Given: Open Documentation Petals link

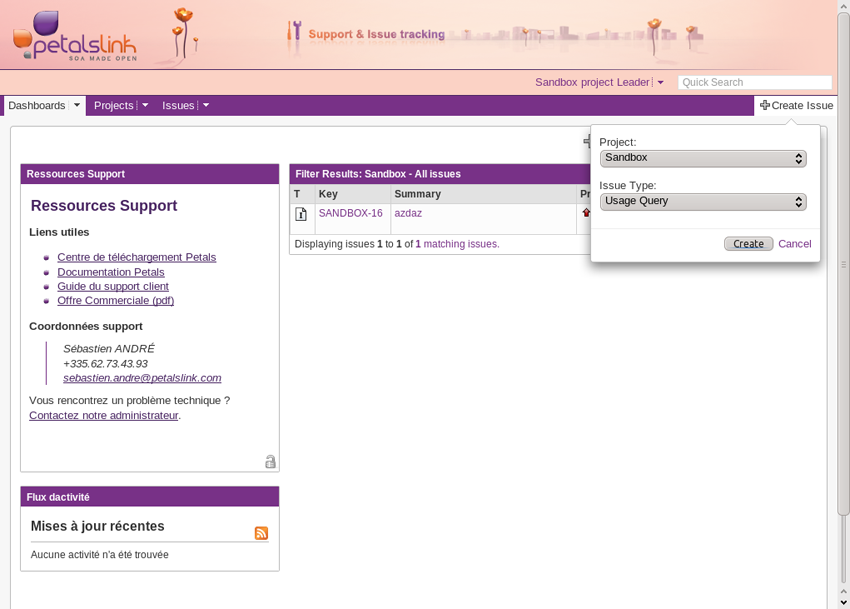Looking at the screenshot, I should [110, 272].
